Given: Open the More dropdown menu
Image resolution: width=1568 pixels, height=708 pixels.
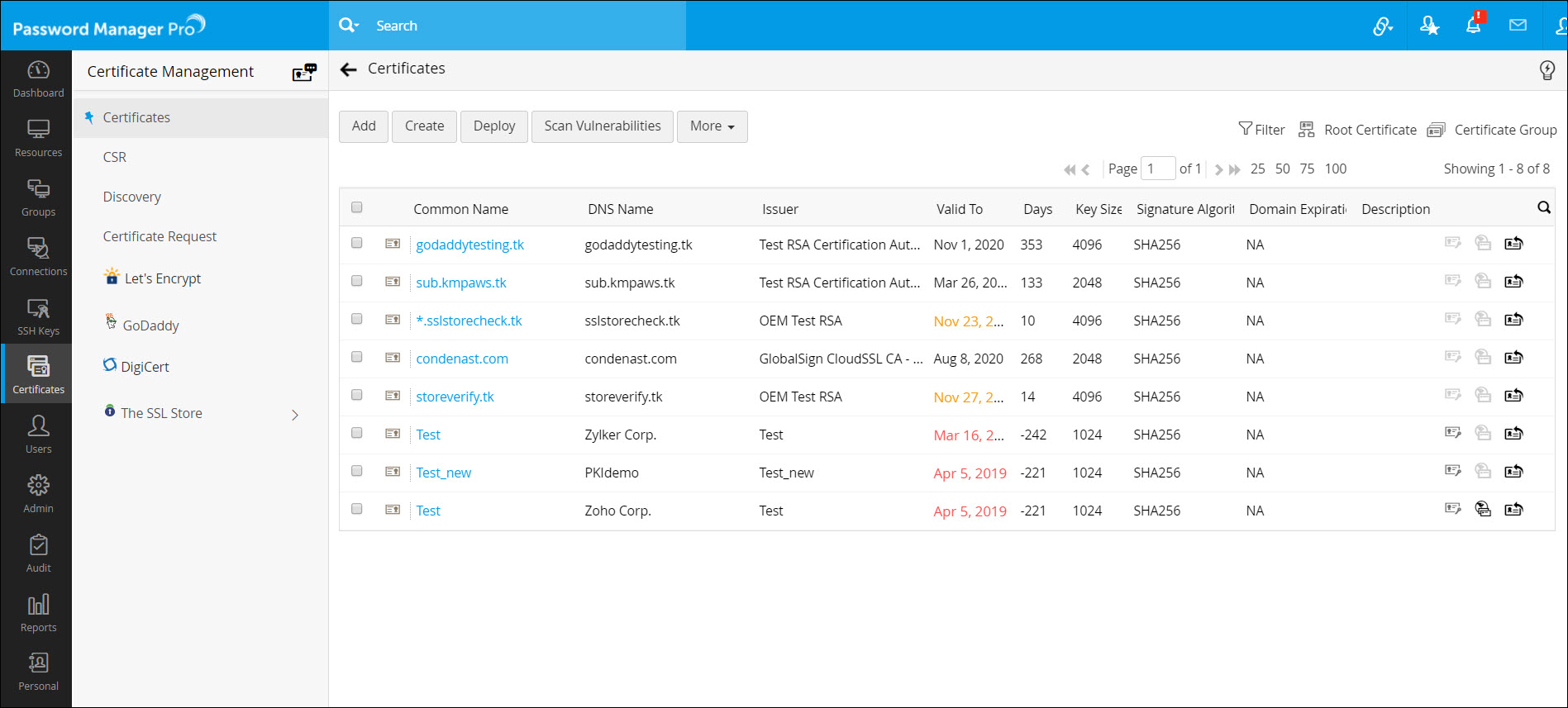Looking at the screenshot, I should [x=712, y=126].
